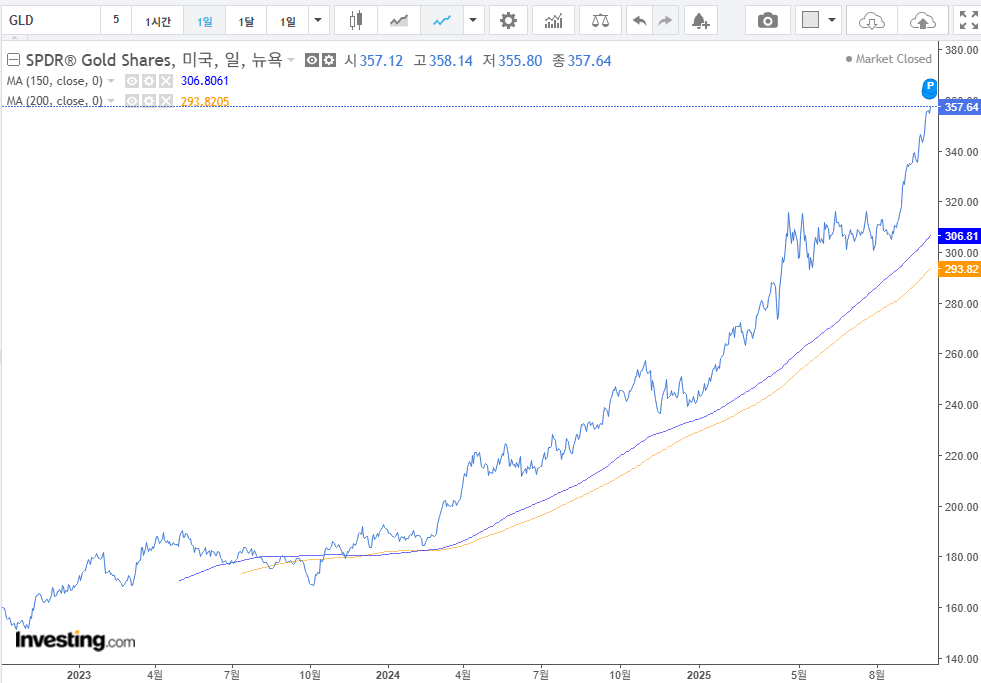Click the Market Closed status
Viewport: 981px width, 683px height.
(x=888, y=59)
